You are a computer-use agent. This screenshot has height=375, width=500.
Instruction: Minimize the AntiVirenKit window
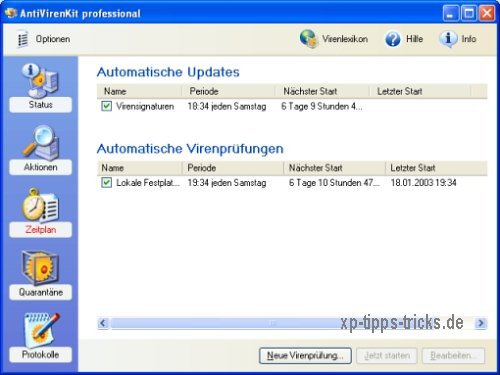pos(451,13)
